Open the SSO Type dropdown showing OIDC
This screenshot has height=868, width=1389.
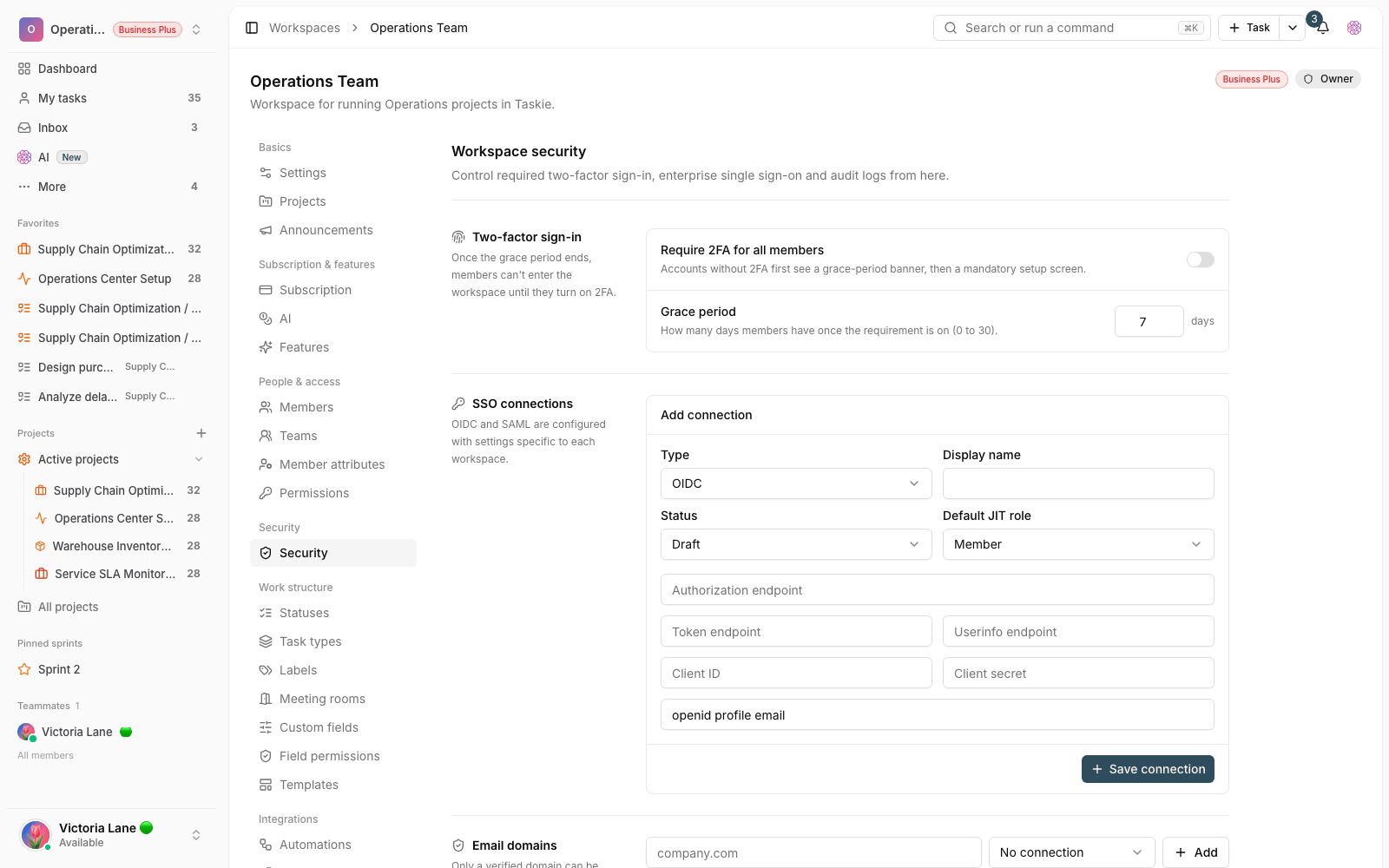tap(796, 483)
